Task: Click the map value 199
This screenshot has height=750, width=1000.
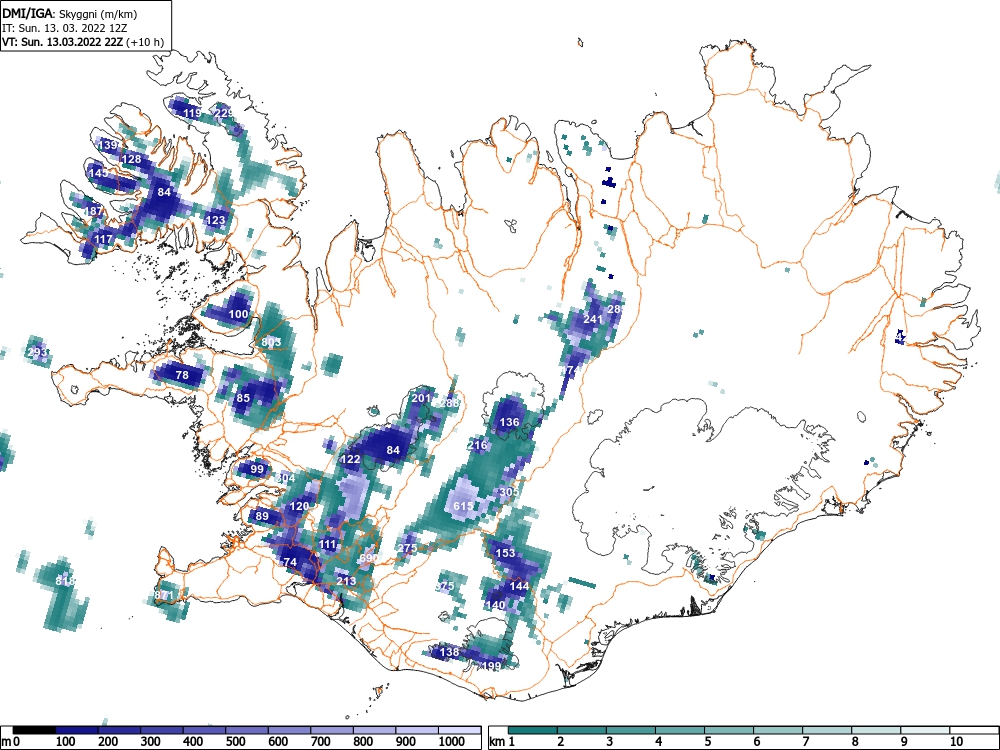Action: point(492,666)
